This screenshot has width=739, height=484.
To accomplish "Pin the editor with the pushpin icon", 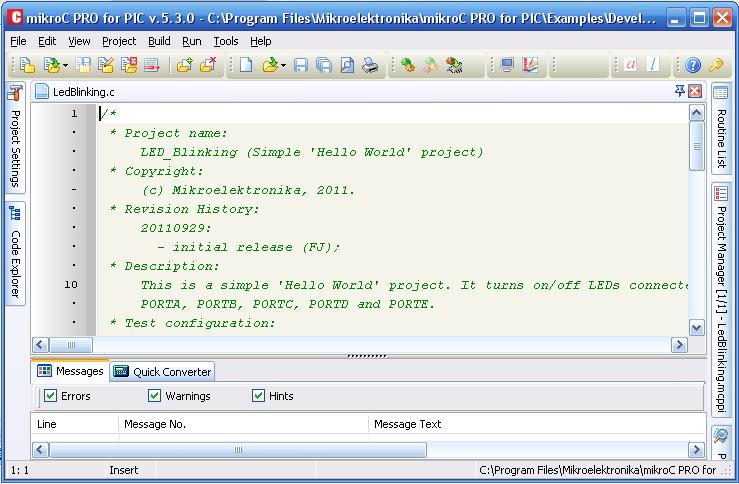I will [679, 91].
